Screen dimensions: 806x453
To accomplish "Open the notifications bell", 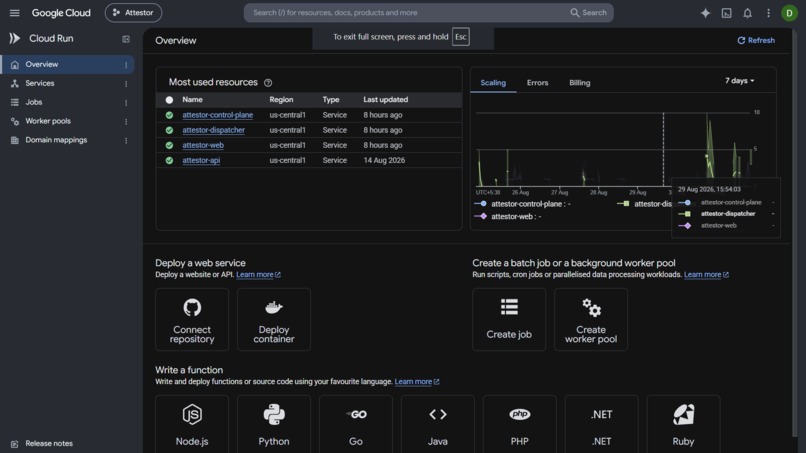I will tap(747, 13).
